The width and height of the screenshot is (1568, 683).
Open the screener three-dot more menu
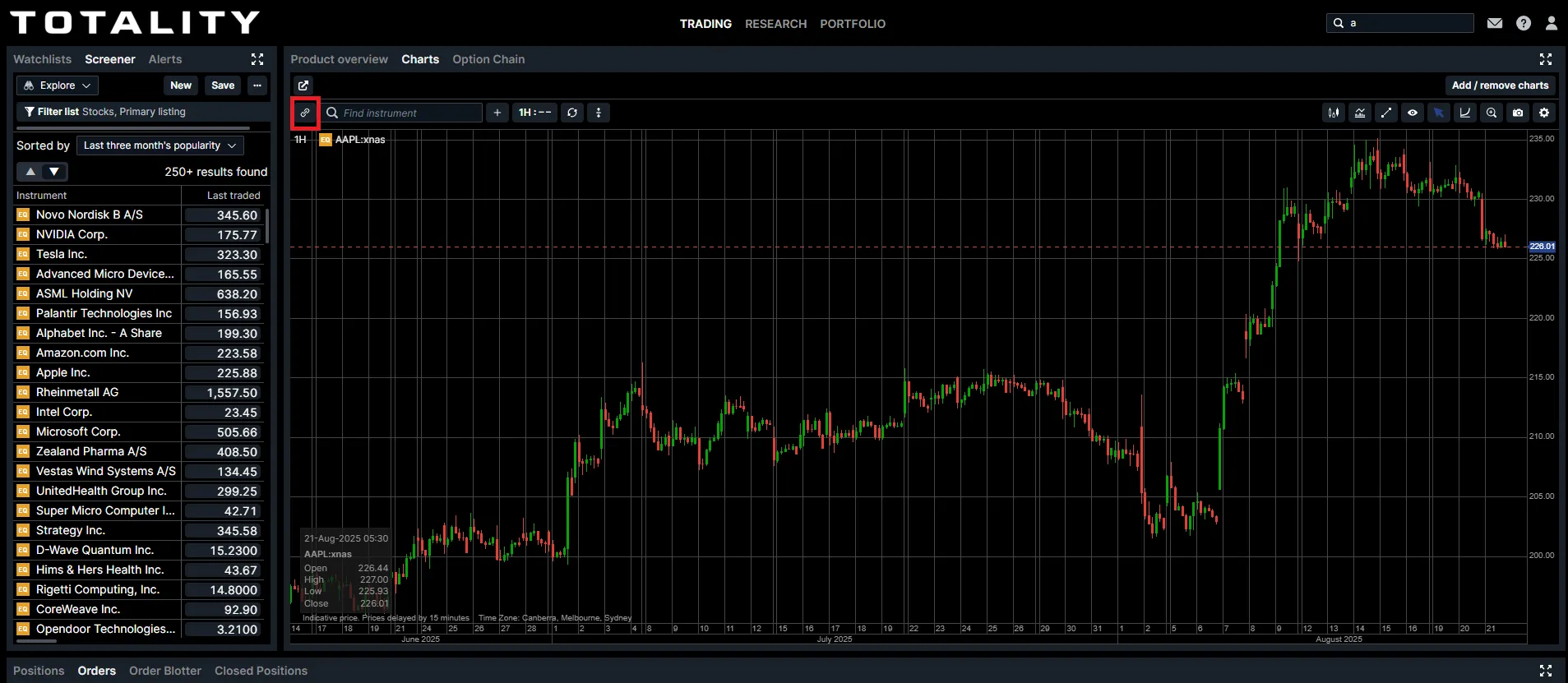[x=257, y=85]
